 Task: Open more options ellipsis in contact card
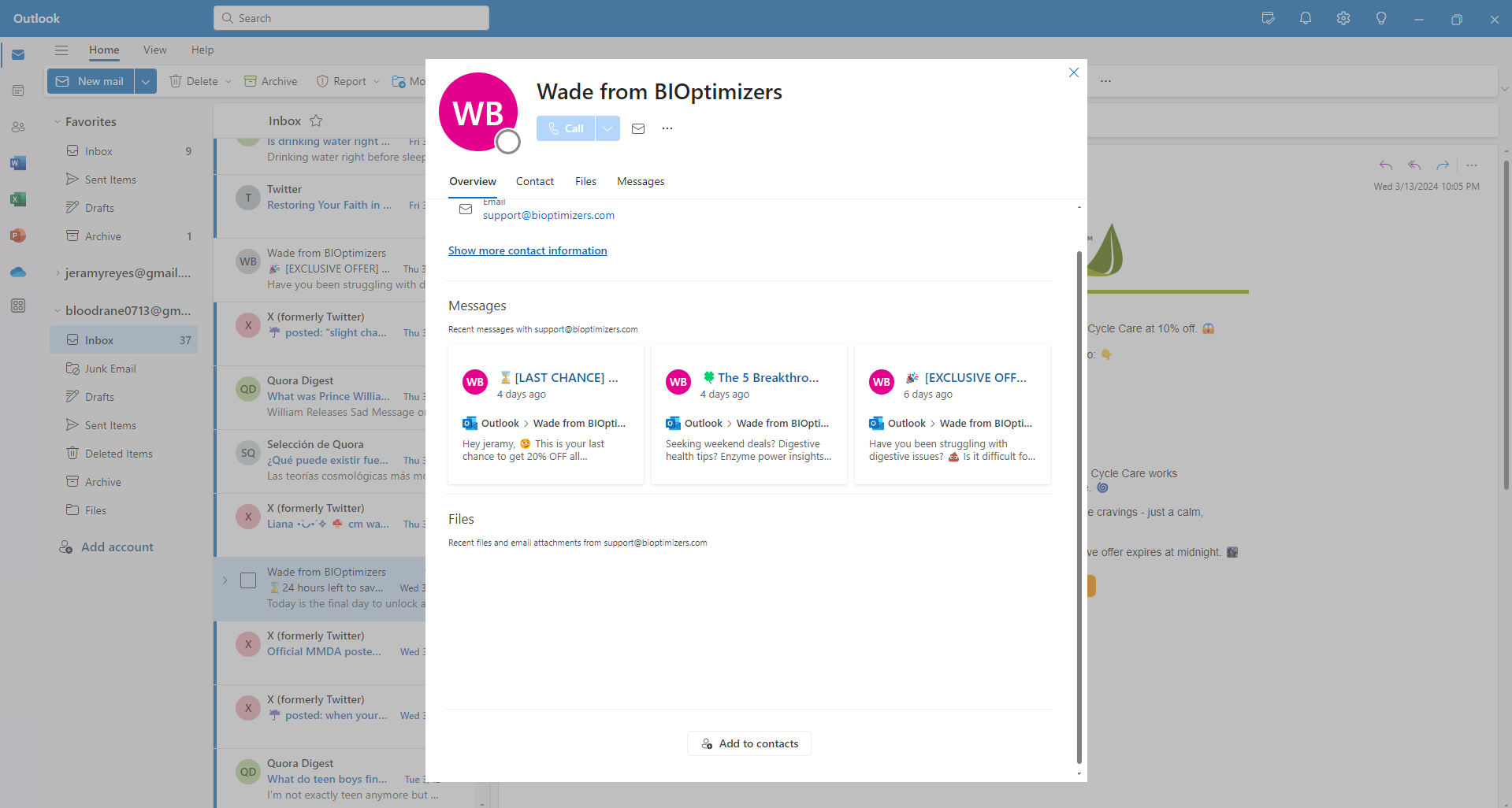pyautogui.click(x=667, y=128)
